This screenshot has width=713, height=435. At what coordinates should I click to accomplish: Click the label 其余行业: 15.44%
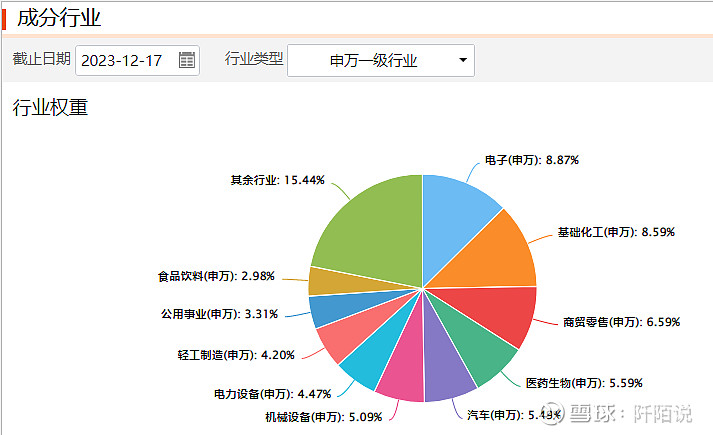click(277, 180)
